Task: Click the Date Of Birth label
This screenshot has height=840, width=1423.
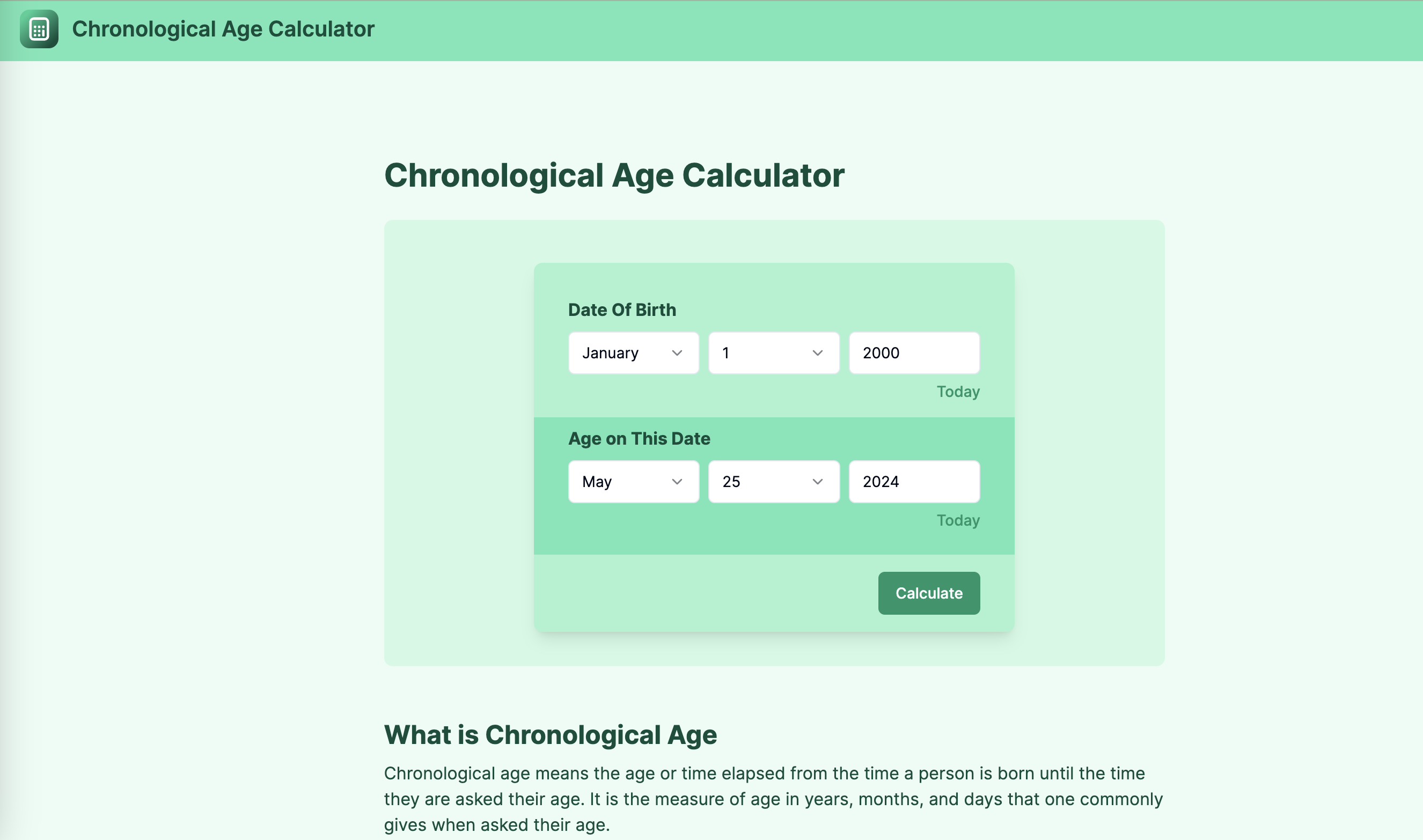Action: click(x=622, y=309)
